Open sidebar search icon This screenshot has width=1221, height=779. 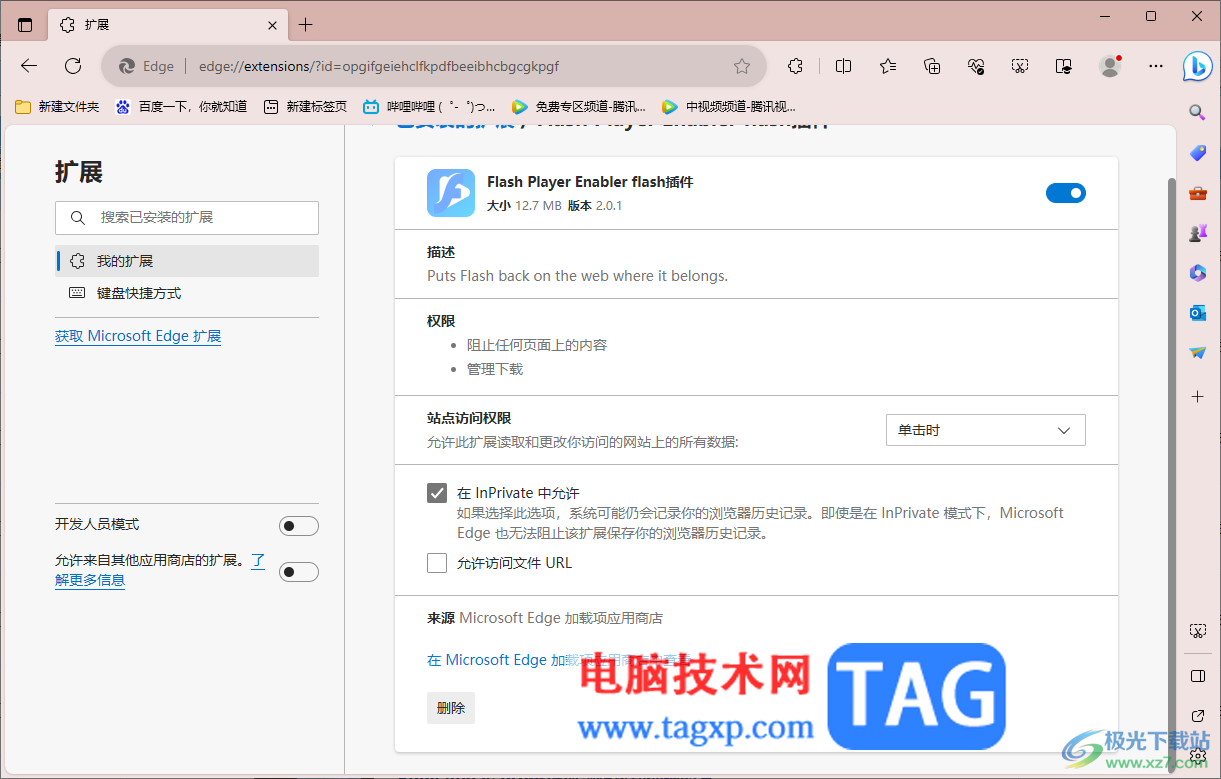tap(1197, 112)
